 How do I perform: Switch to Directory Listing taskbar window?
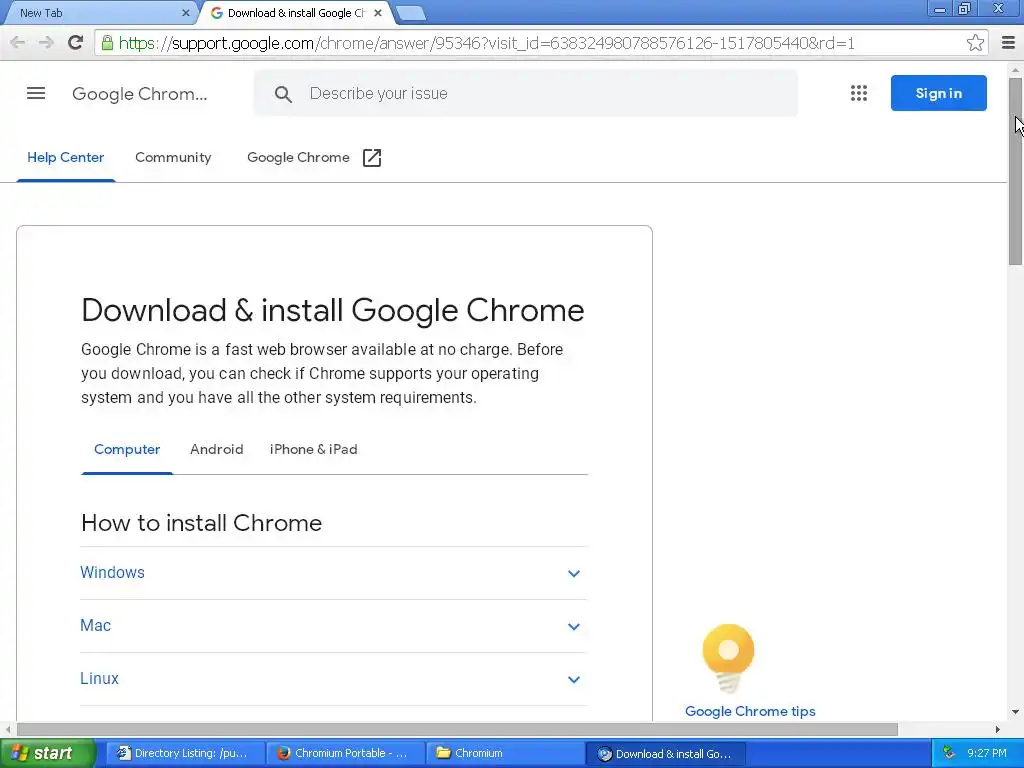pos(185,753)
